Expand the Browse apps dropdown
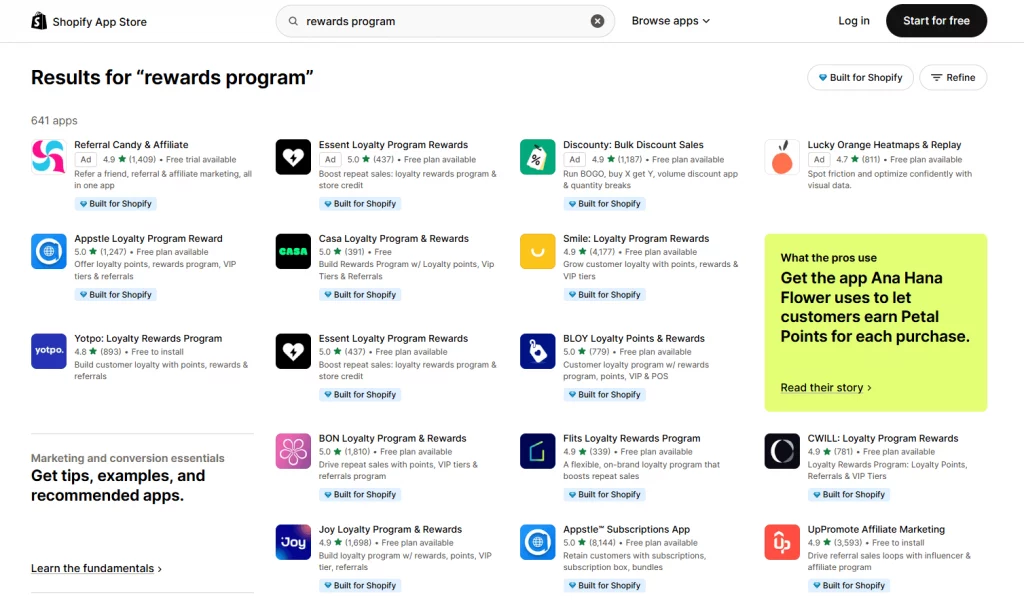Viewport: 1024px width, 604px height. point(670,21)
